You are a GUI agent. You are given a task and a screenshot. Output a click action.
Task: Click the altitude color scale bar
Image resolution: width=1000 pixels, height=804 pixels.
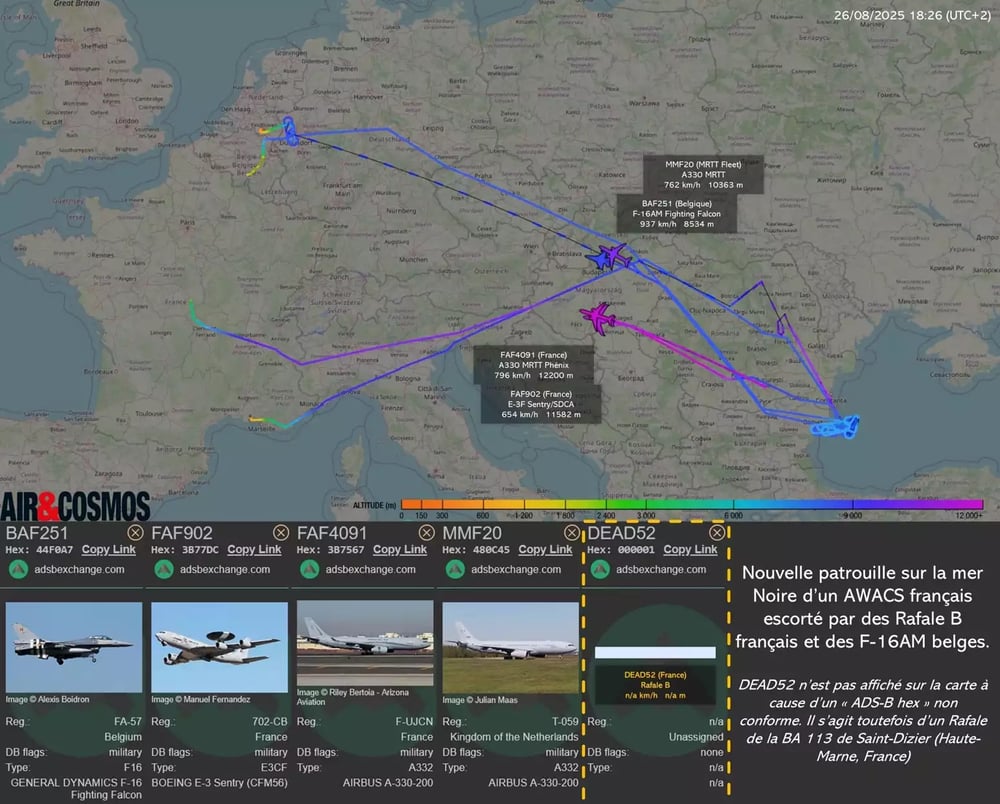point(692,505)
